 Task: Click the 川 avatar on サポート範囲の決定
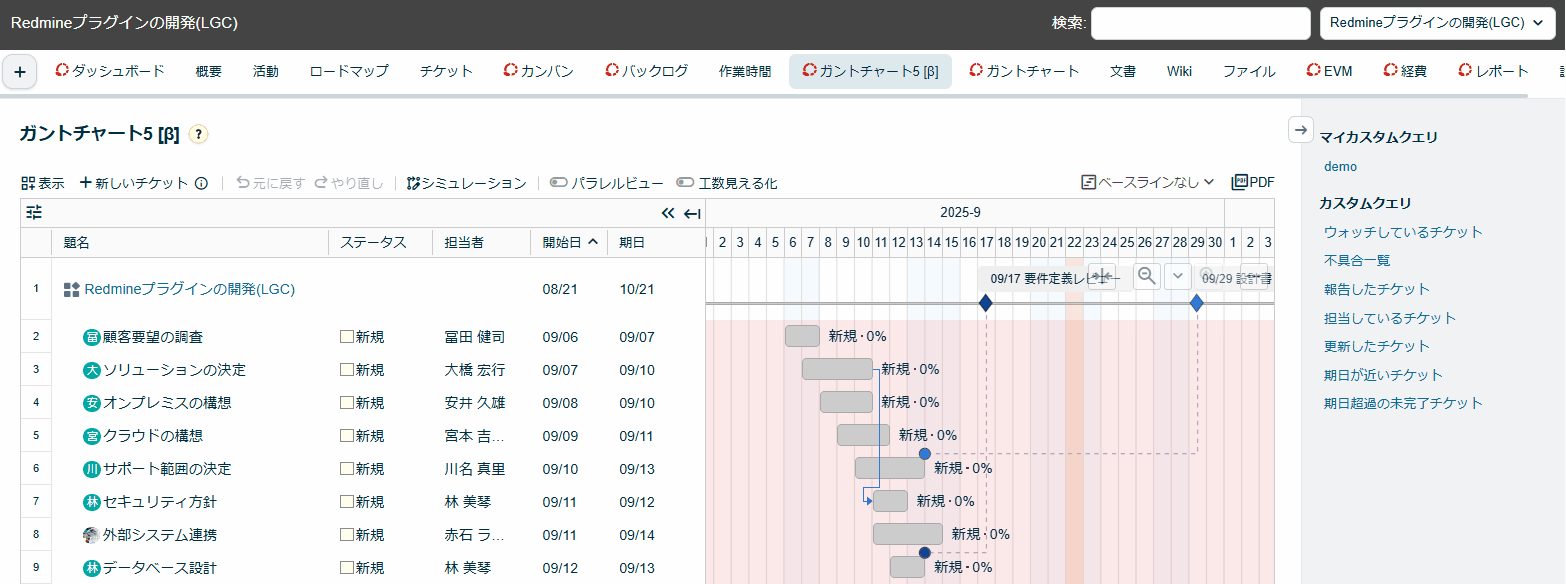(x=92, y=469)
